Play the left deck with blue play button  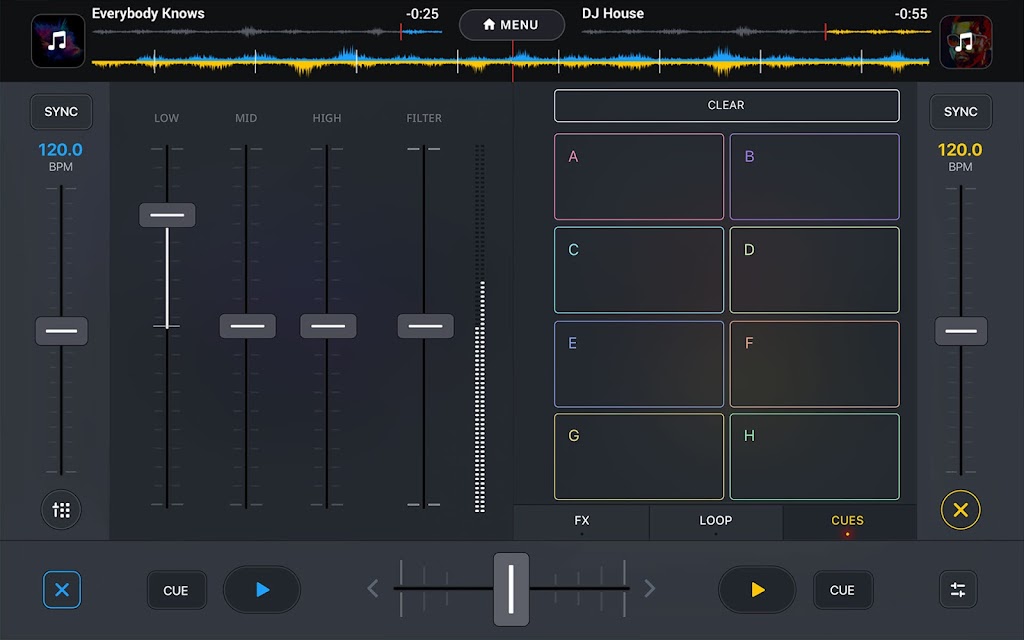(262, 590)
